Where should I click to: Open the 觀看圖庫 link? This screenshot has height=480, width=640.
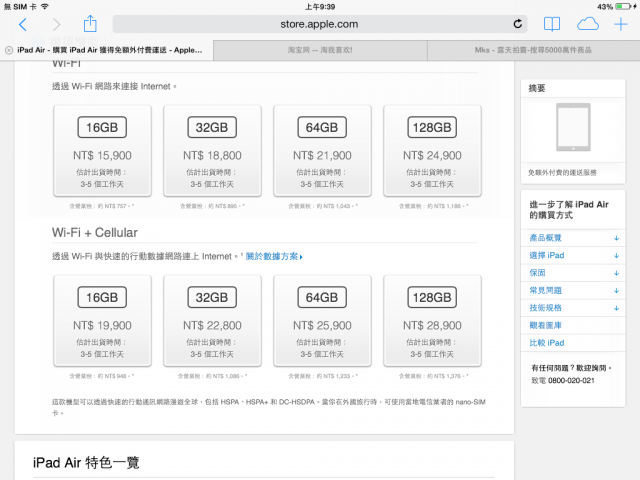(x=545, y=325)
